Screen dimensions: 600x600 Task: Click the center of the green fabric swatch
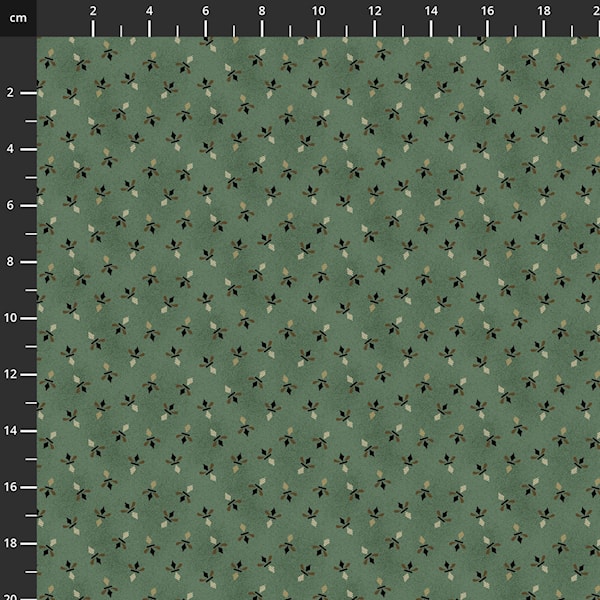[318, 318]
